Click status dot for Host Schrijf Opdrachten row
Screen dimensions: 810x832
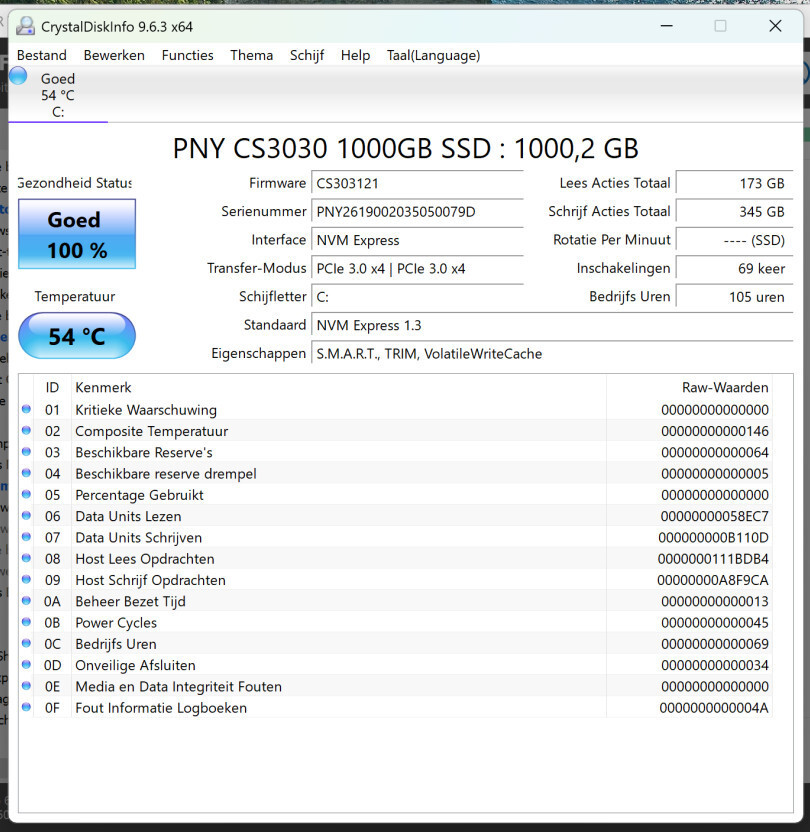[x=26, y=579]
